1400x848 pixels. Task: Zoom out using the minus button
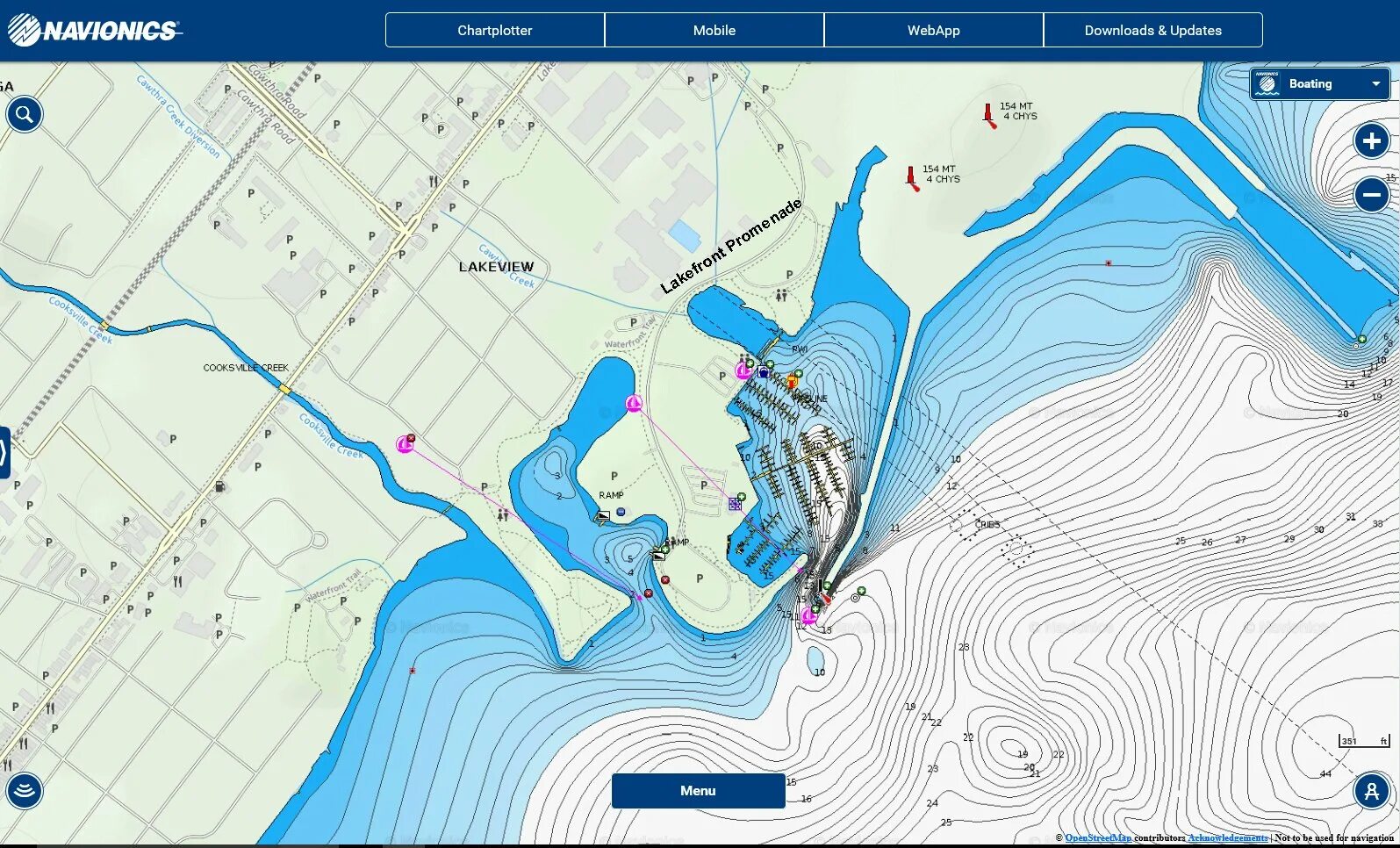pos(1371,195)
